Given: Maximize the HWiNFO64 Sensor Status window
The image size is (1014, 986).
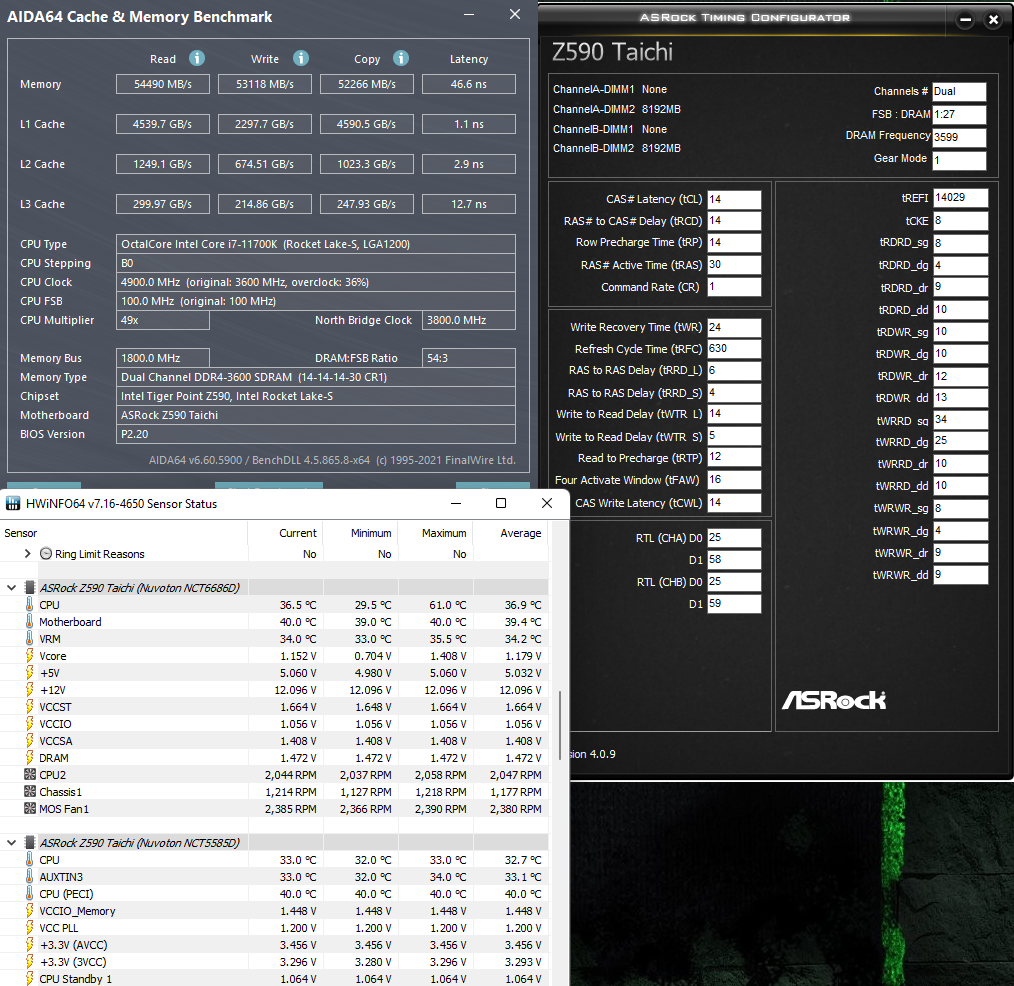Looking at the screenshot, I should coord(501,503).
